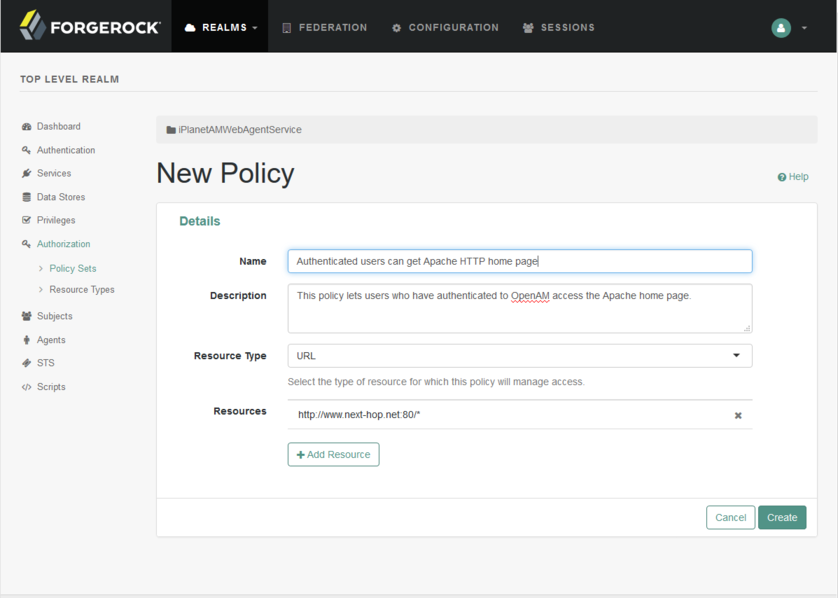Click the Subjects group icon
Screen dimensions: 838x598
25,315
